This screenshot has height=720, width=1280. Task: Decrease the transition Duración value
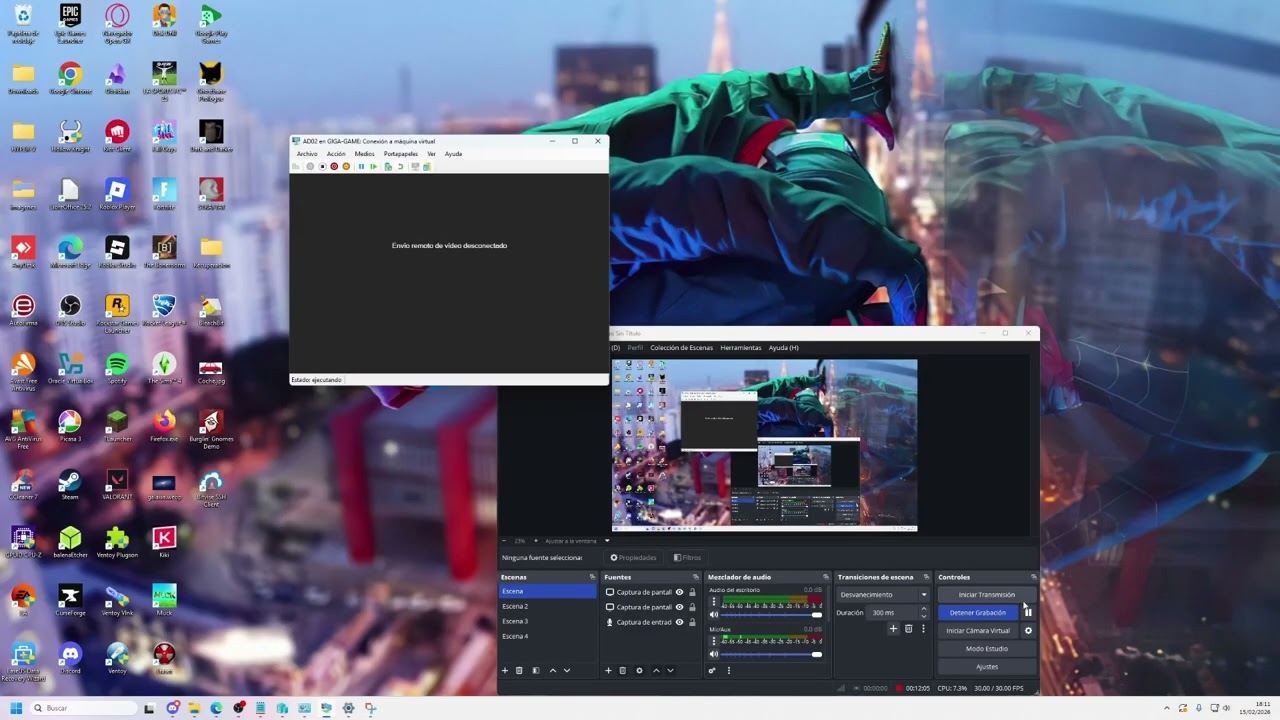tap(923, 615)
